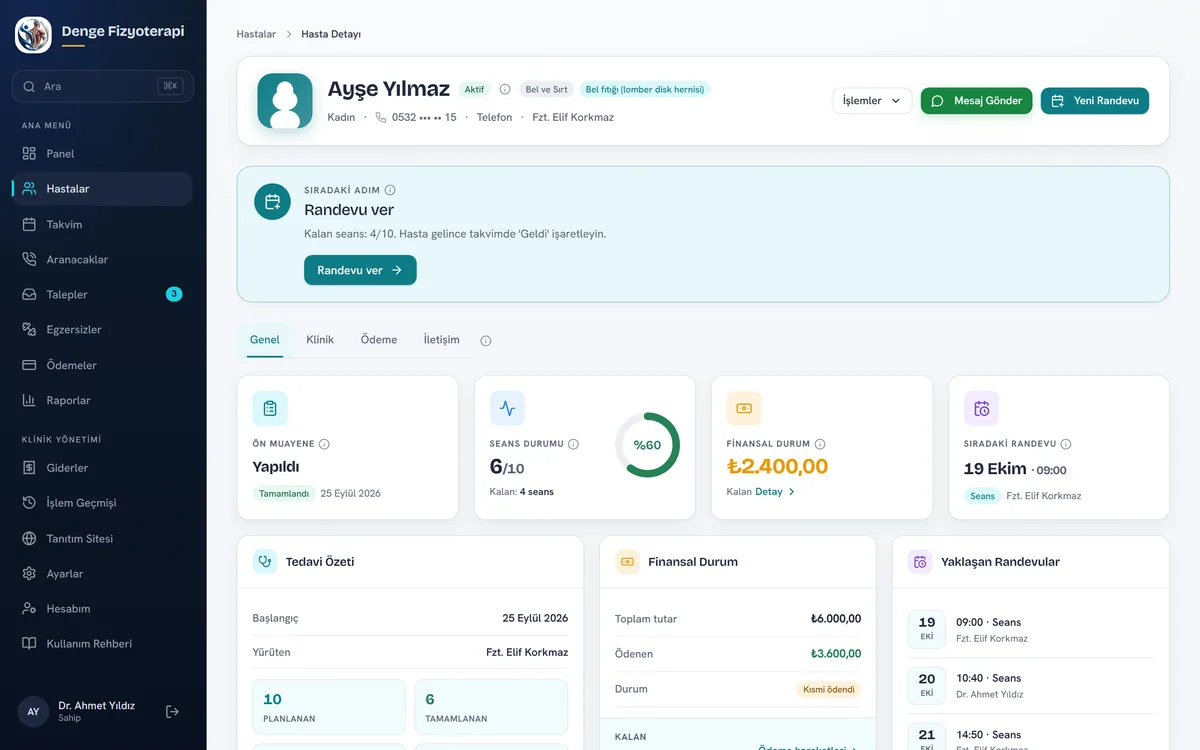This screenshot has width=1200, height=750.
Task: Switch to the Klinik tab
Action: coord(320,340)
